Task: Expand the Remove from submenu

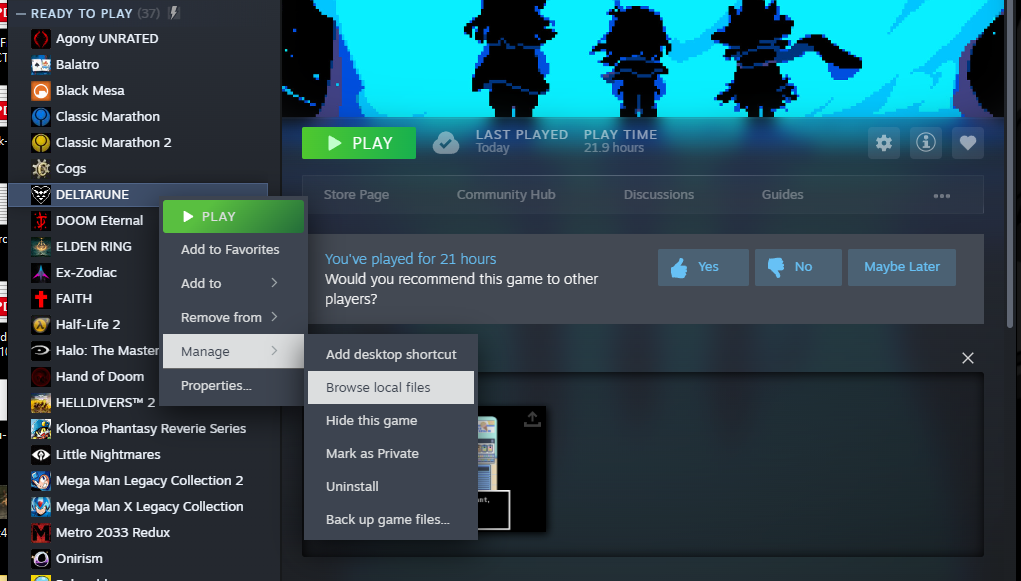Action: tap(233, 317)
